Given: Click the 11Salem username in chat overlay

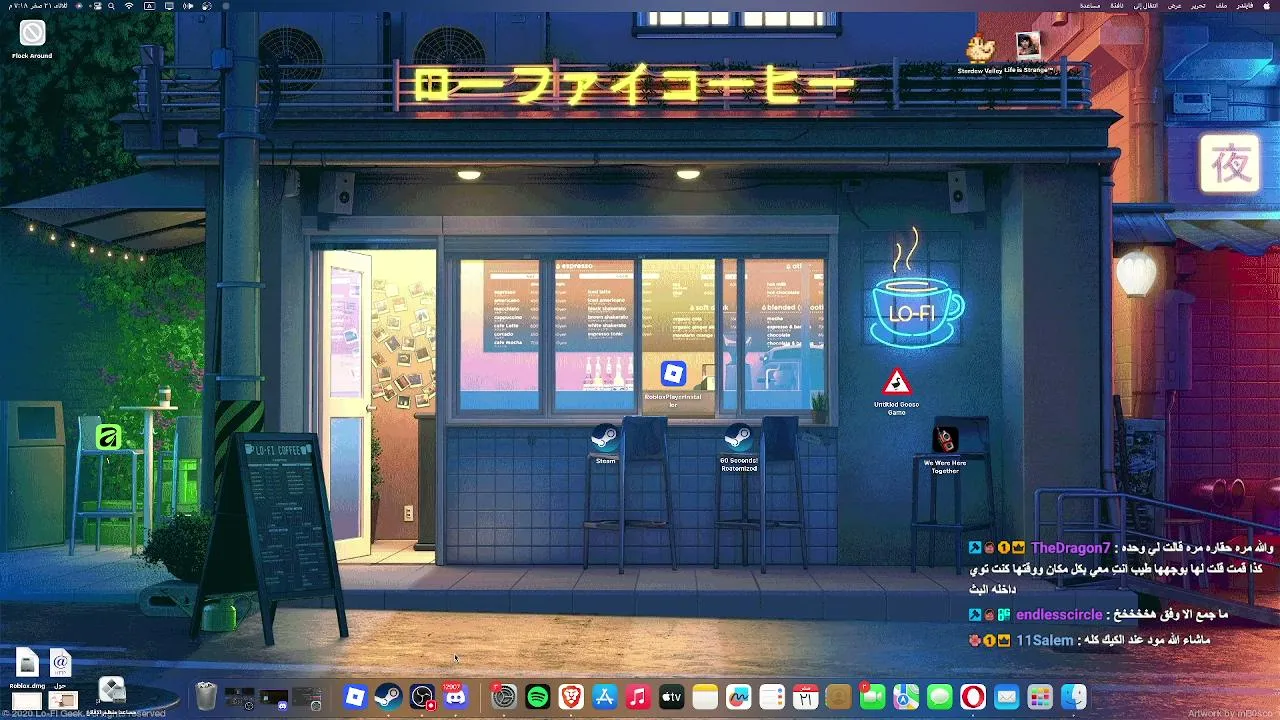Looking at the screenshot, I should click(1045, 640).
